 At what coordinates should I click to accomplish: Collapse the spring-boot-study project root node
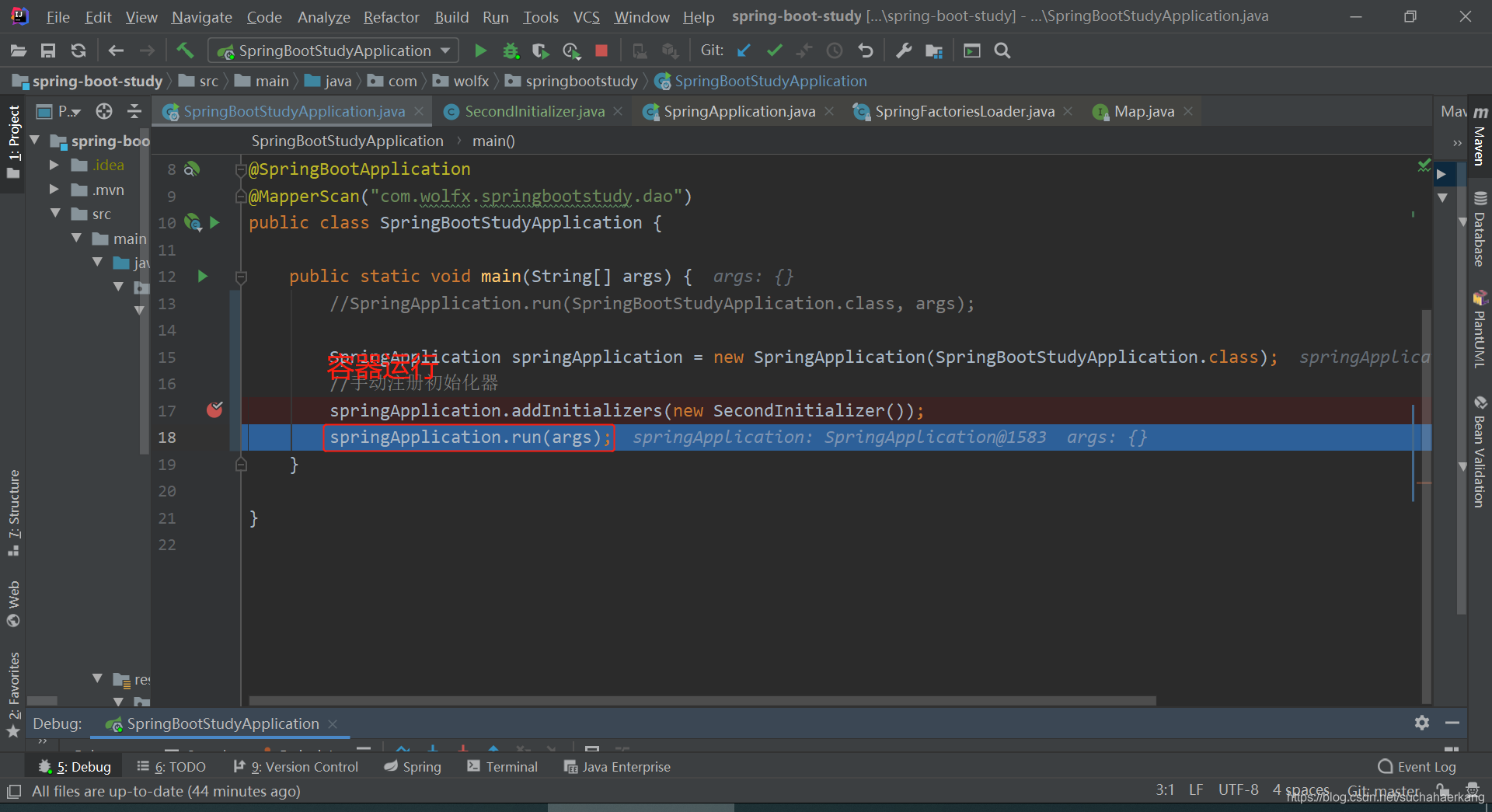[35, 141]
